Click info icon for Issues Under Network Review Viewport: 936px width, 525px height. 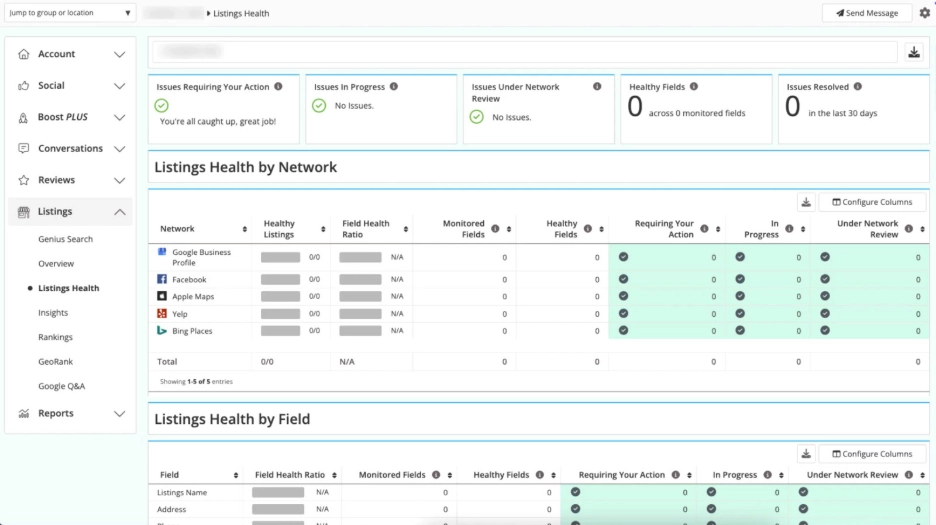tap(597, 87)
